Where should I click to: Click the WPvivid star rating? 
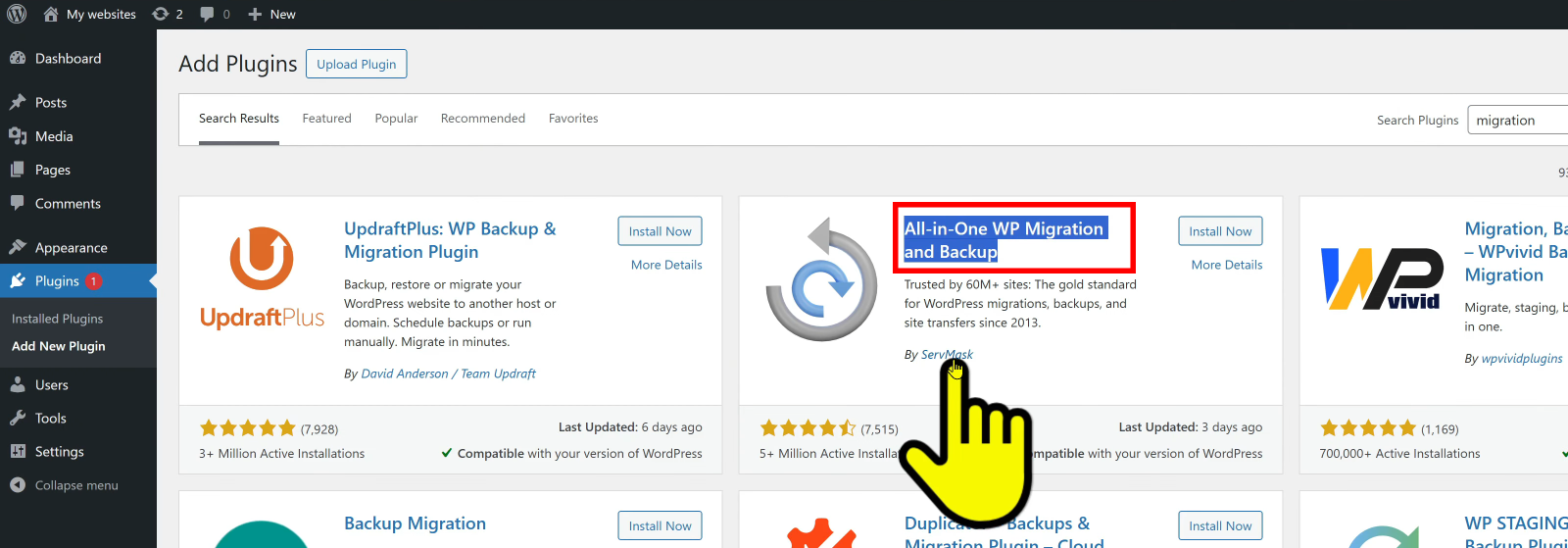pyautogui.click(x=1368, y=428)
